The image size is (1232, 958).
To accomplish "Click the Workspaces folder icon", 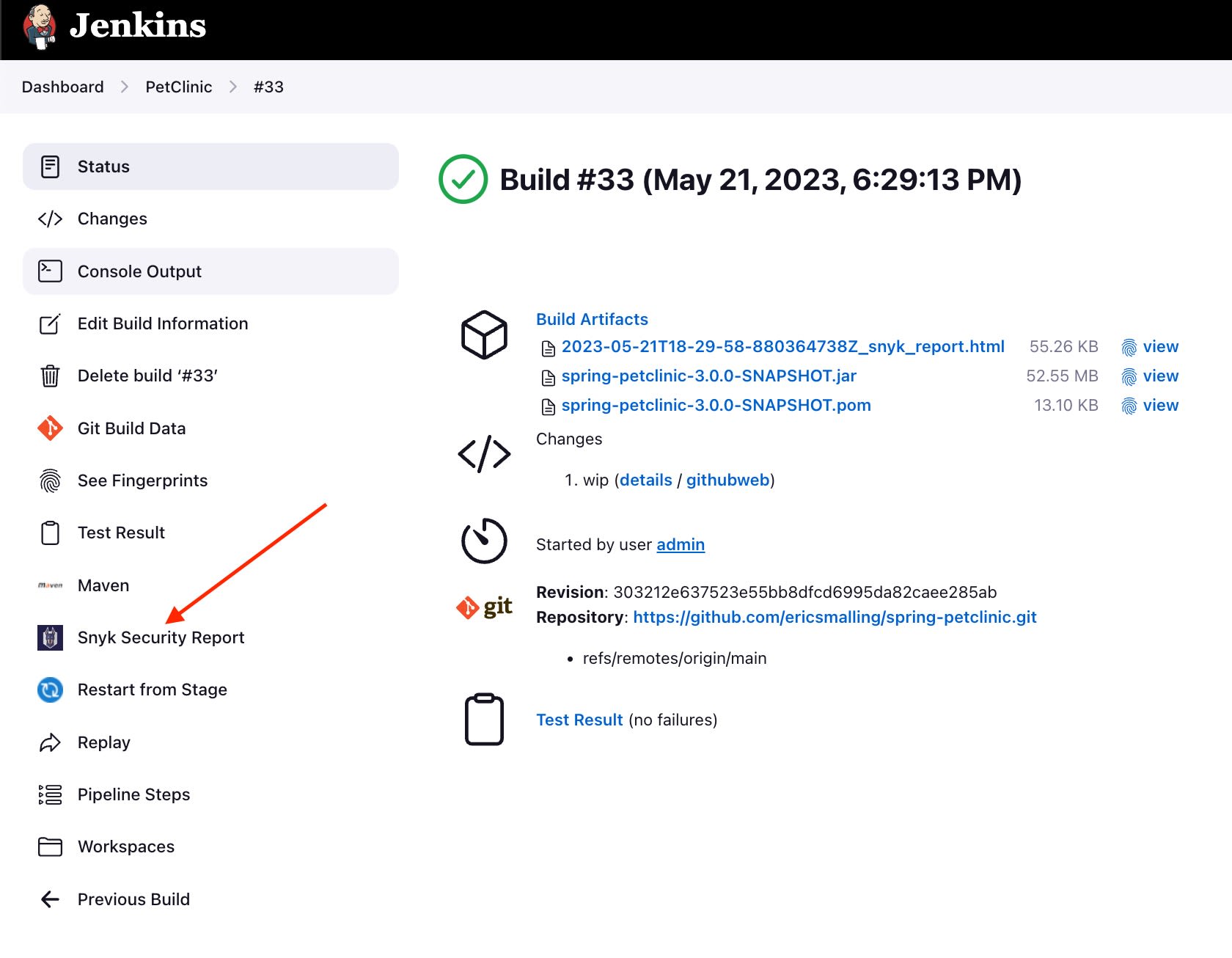I will click(x=50, y=847).
